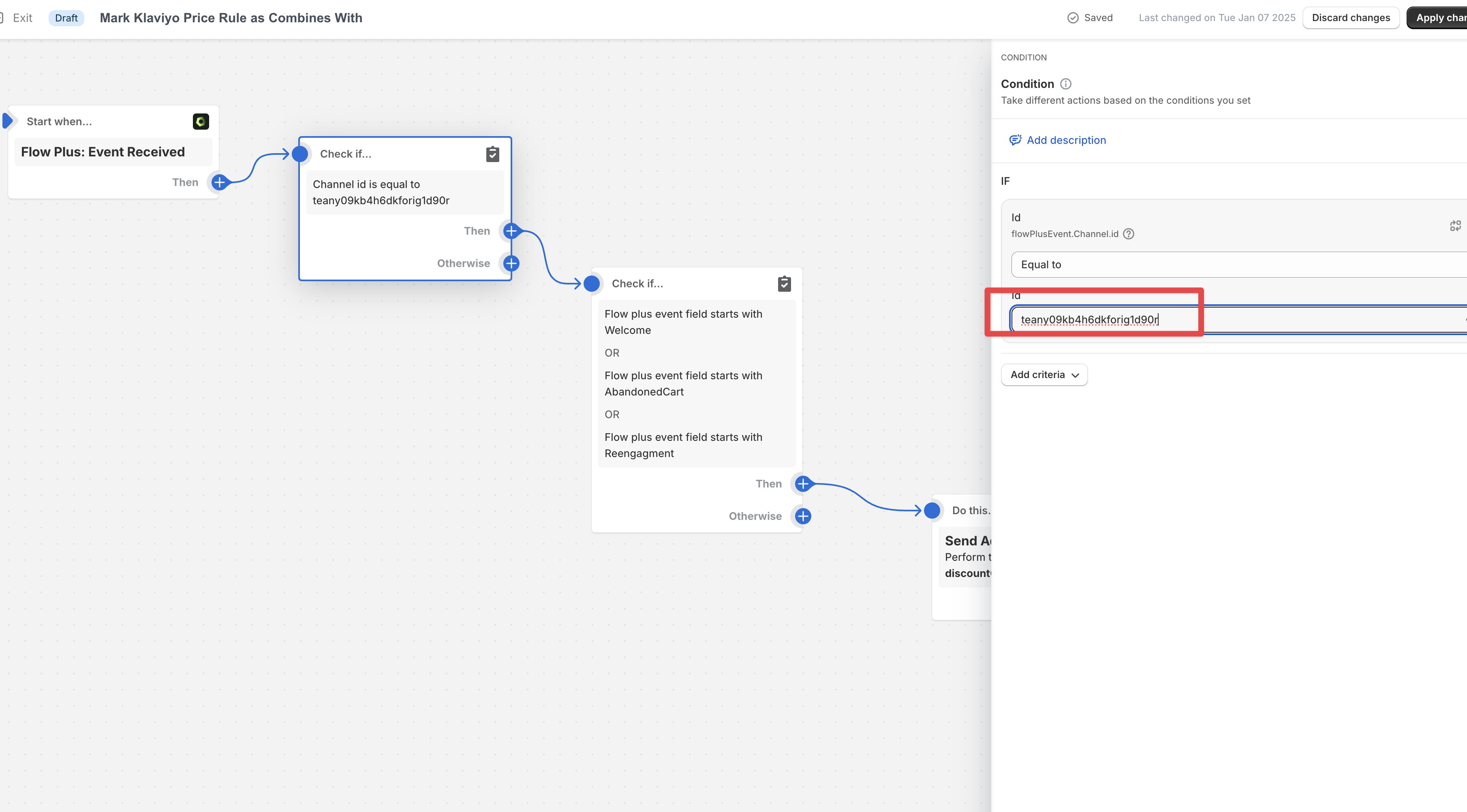Open the Add criteria dropdown

point(1044,375)
